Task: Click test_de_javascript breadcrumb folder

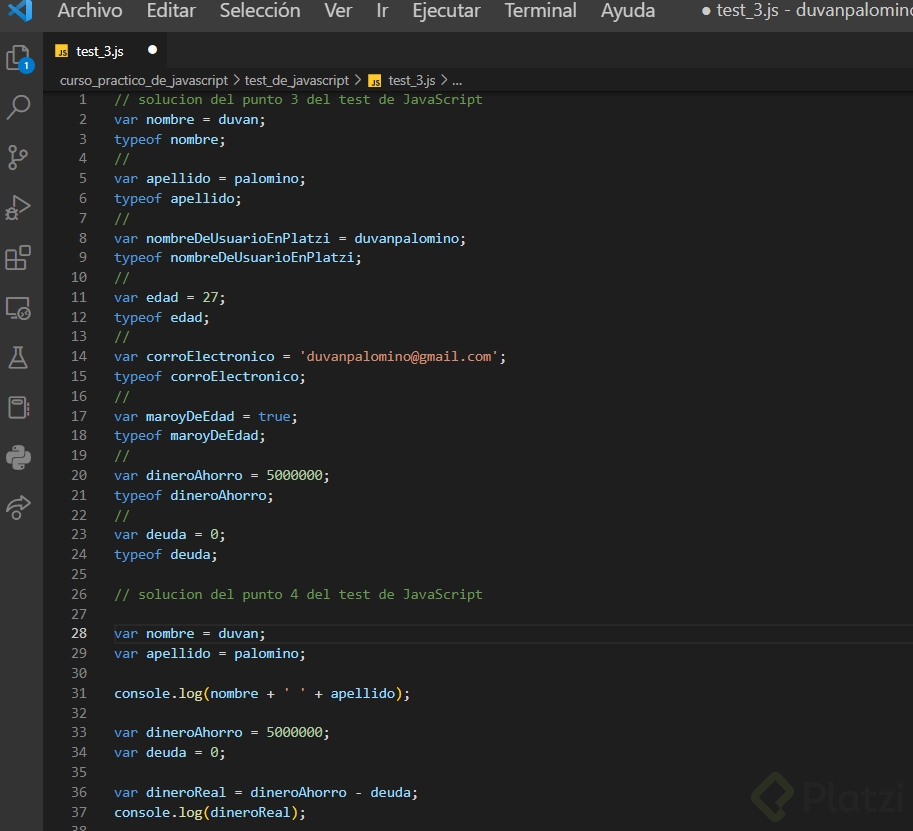Action: [296, 80]
